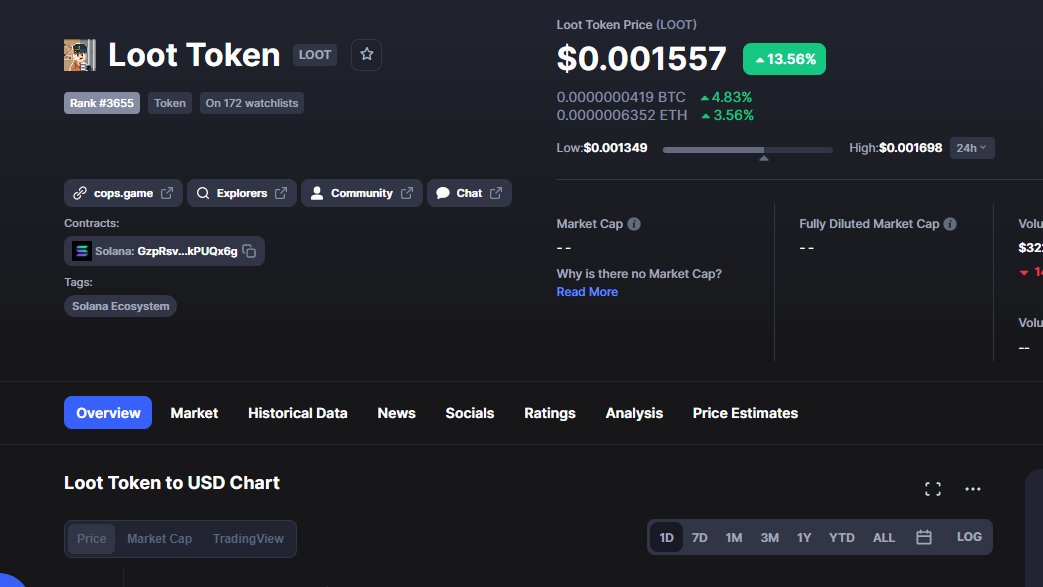The width and height of the screenshot is (1043, 587).
Task: Click the Rank #3655 badge
Action: [x=102, y=103]
